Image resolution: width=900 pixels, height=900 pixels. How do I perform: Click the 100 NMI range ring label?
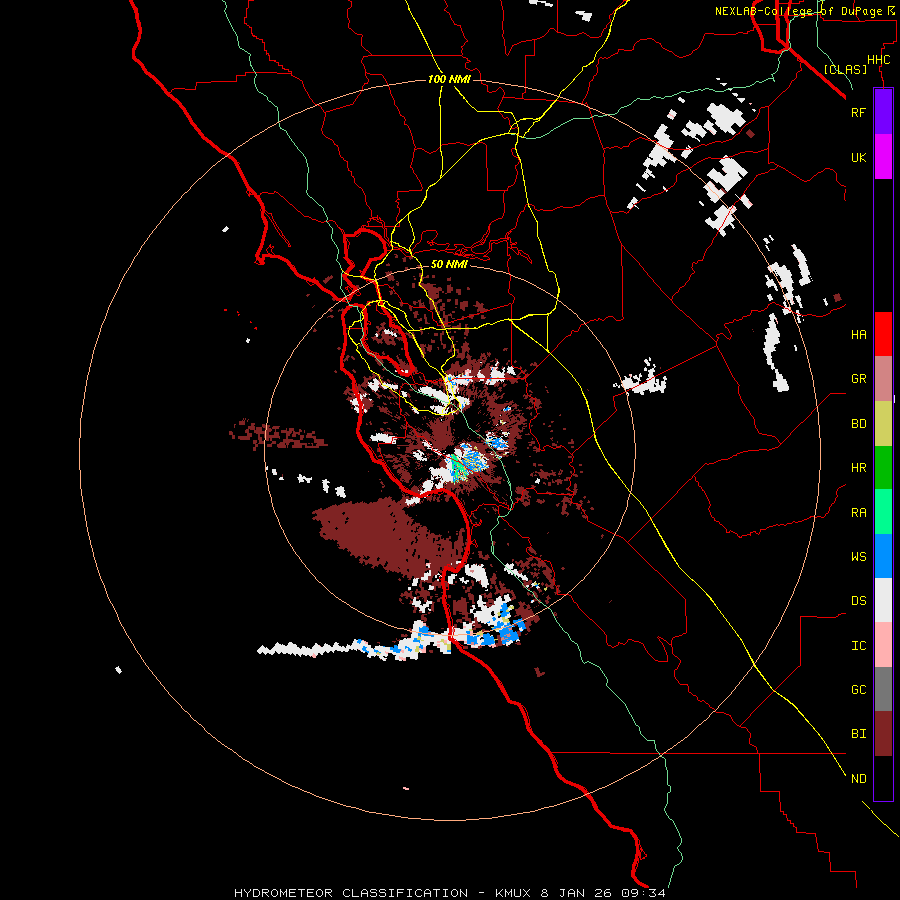point(449,79)
